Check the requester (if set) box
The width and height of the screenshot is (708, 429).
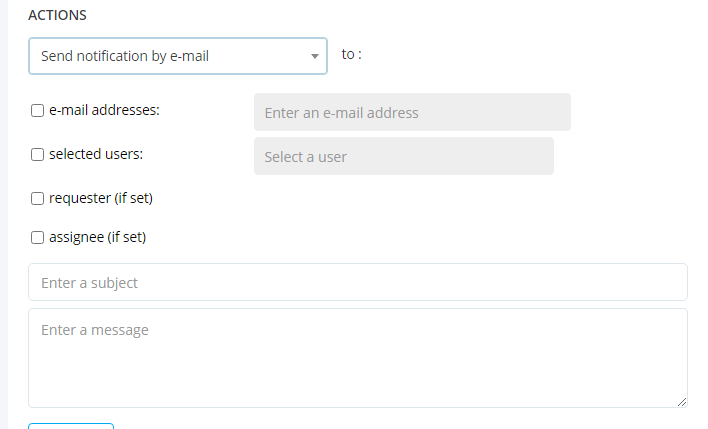click(38, 199)
